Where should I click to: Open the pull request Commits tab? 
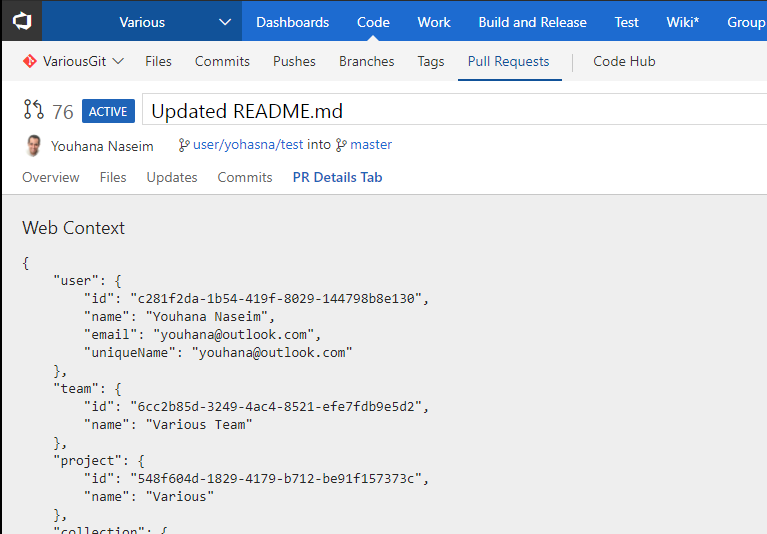245,177
